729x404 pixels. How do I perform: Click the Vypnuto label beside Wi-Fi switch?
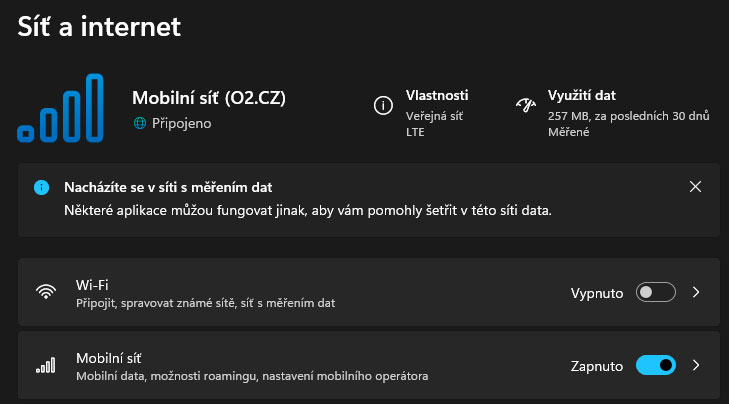597,293
